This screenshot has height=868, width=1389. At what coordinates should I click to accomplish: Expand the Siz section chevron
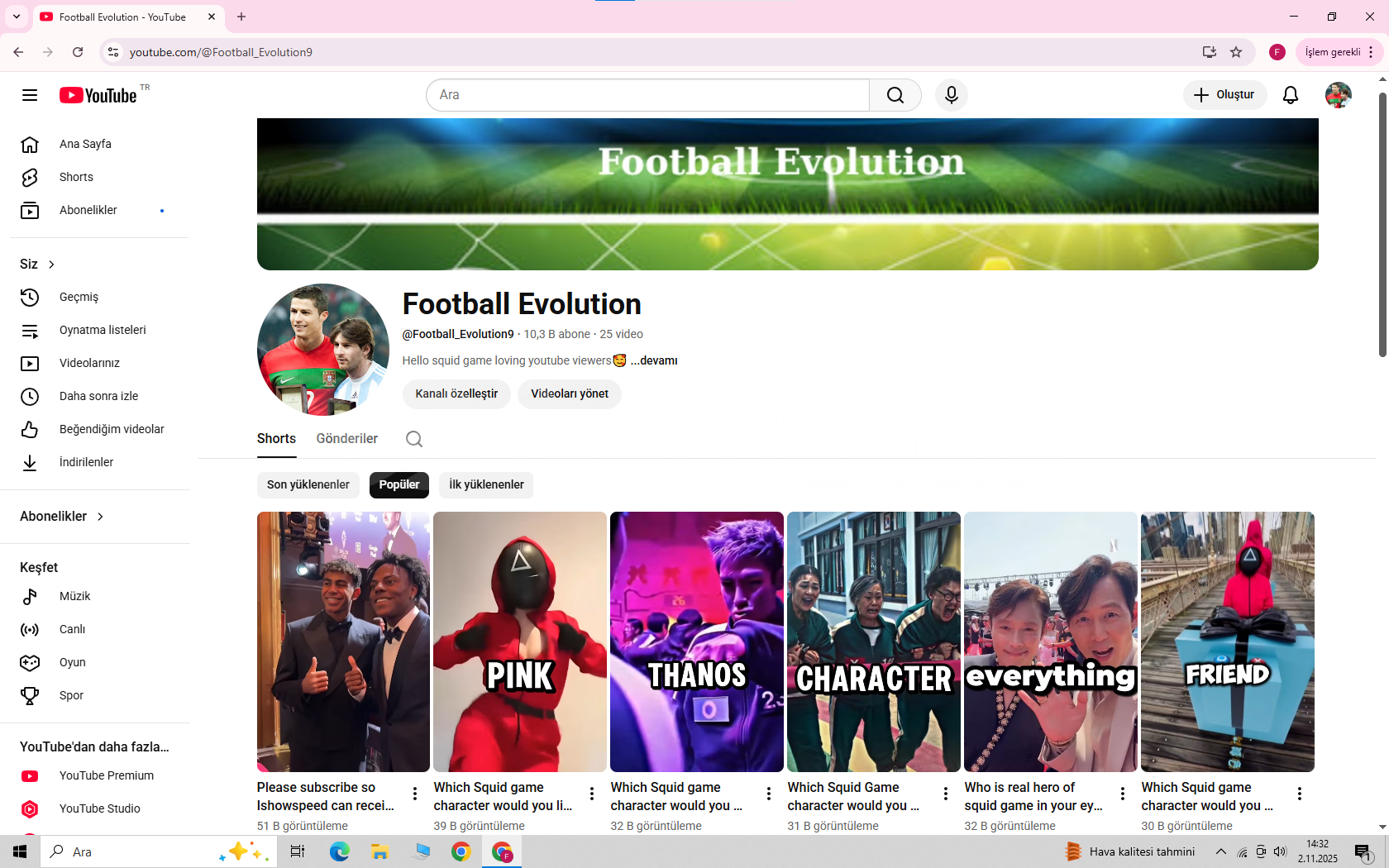tap(51, 265)
